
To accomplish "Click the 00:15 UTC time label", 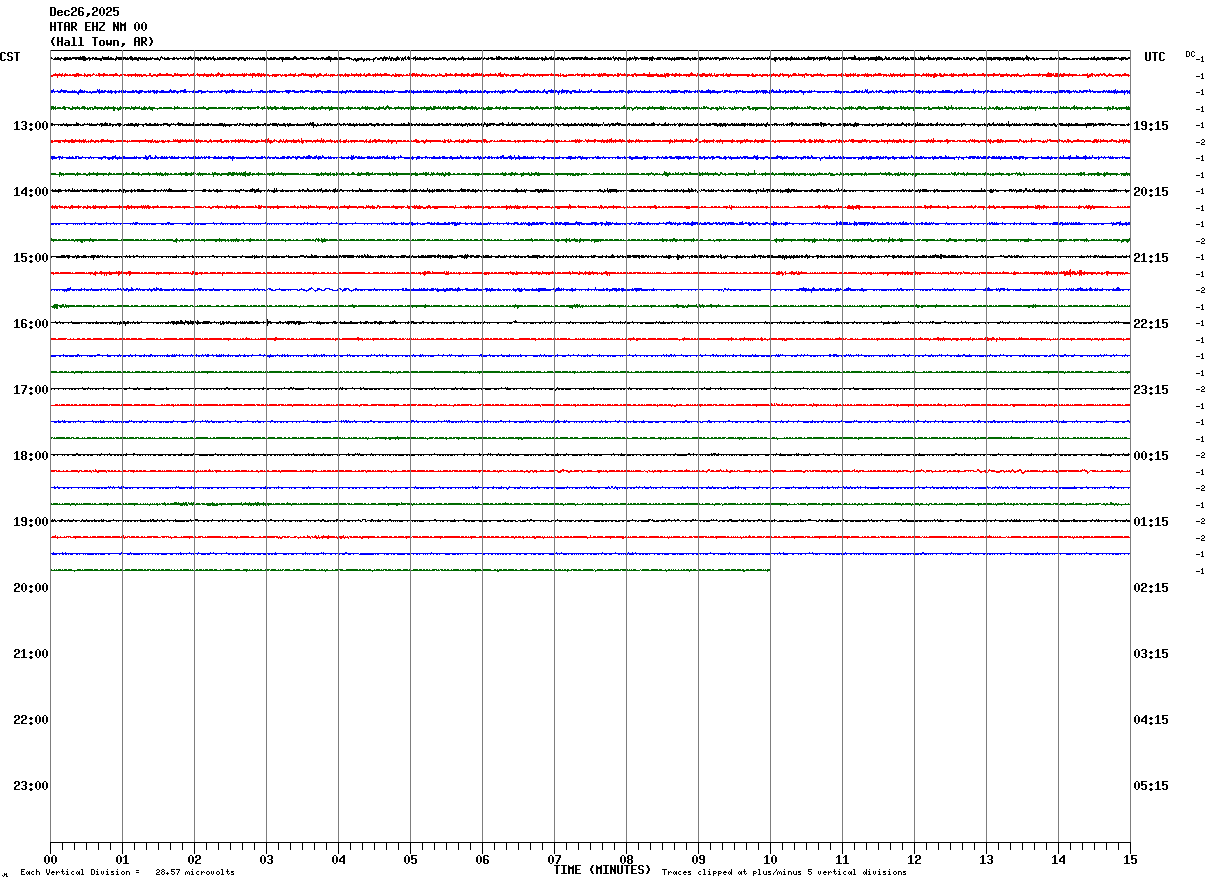I will click(x=1150, y=456).
